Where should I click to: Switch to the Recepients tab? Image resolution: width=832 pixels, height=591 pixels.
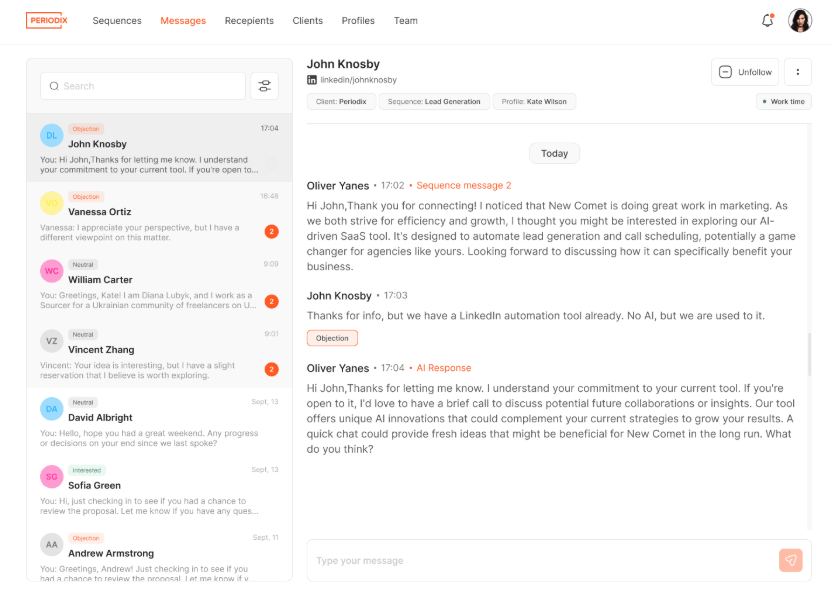[x=249, y=21]
